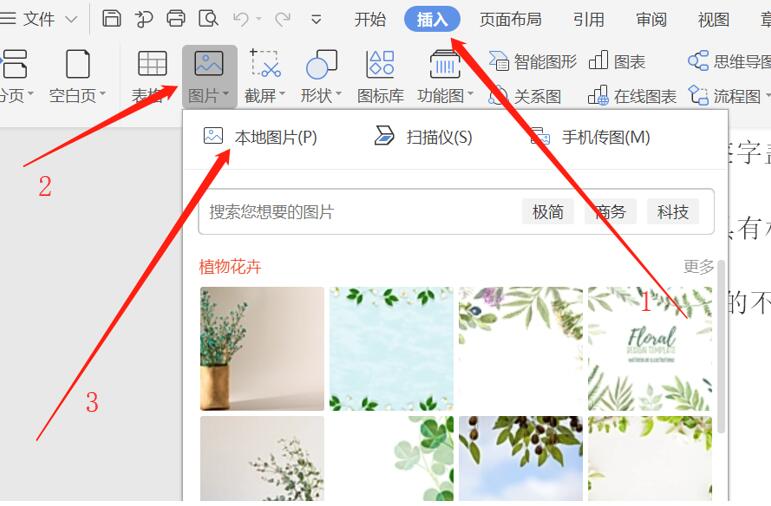771x506 pixels.
Task: Click 更多 to see more images
Action: click(698, 267)
